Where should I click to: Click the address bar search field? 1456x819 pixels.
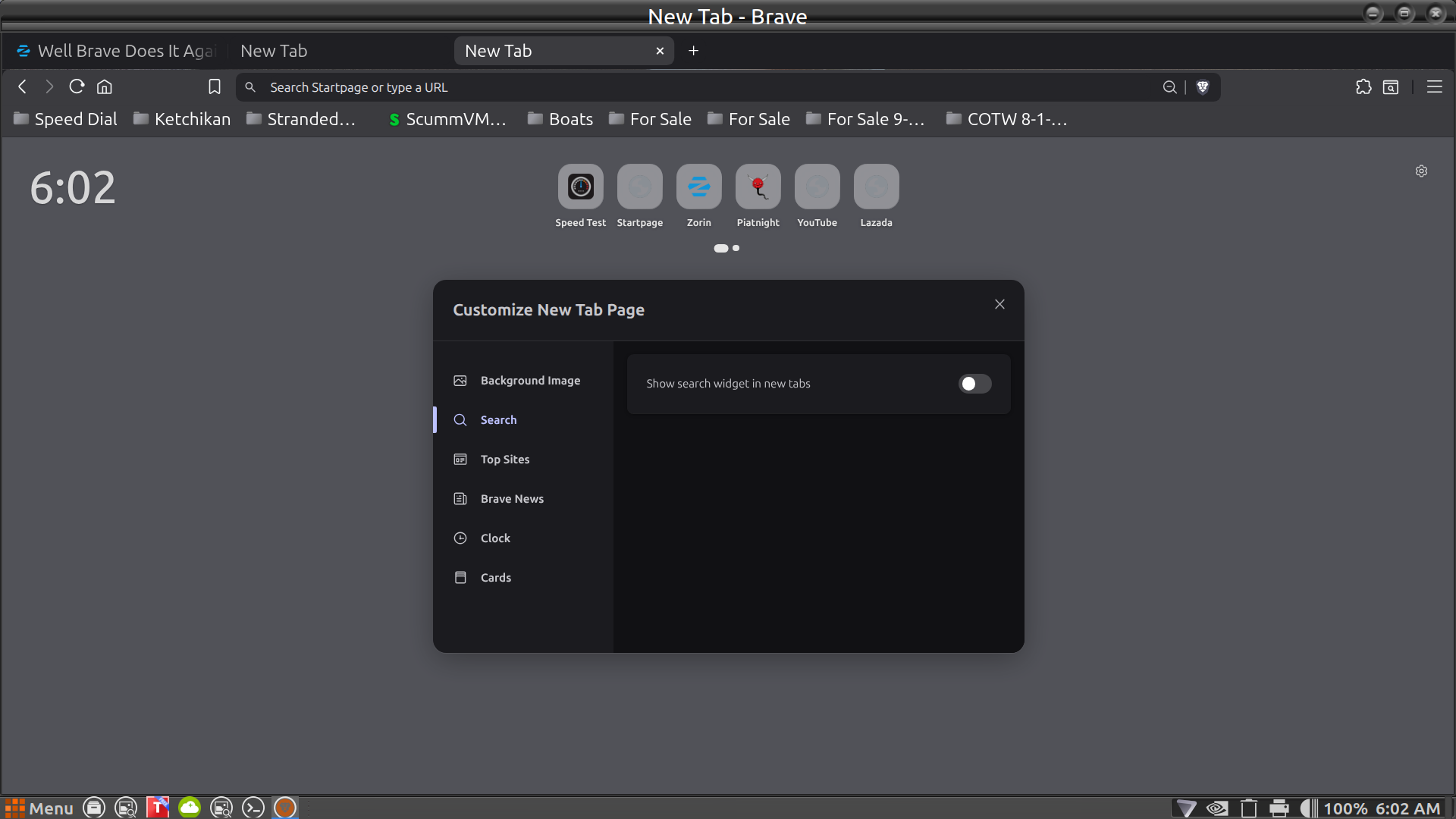682,87
